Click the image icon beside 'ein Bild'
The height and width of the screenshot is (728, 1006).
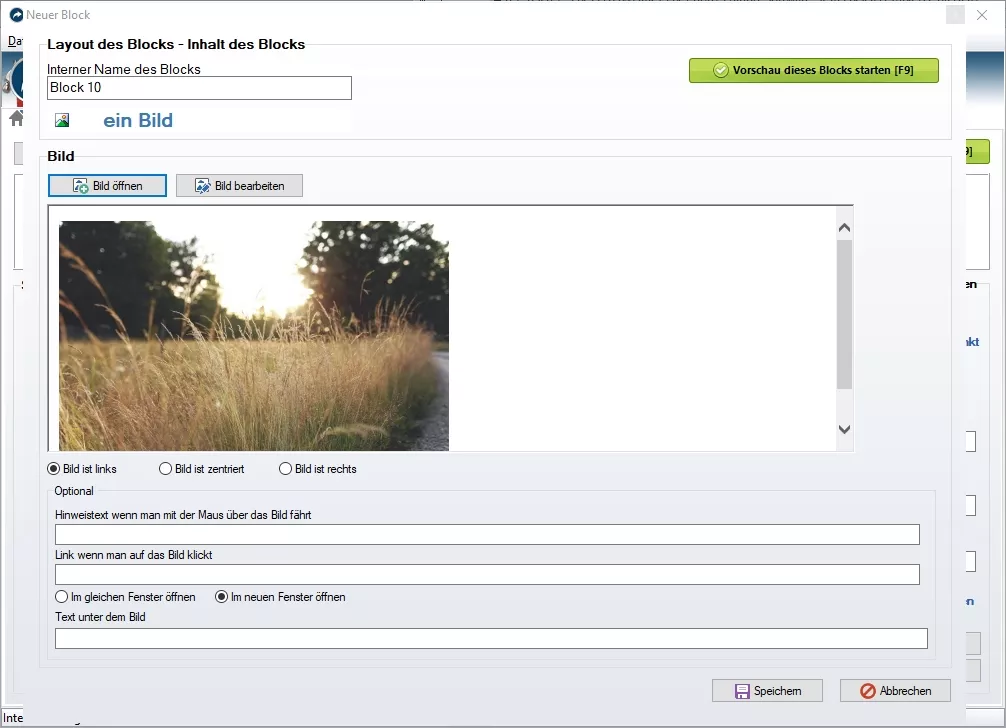click(62, 121)
